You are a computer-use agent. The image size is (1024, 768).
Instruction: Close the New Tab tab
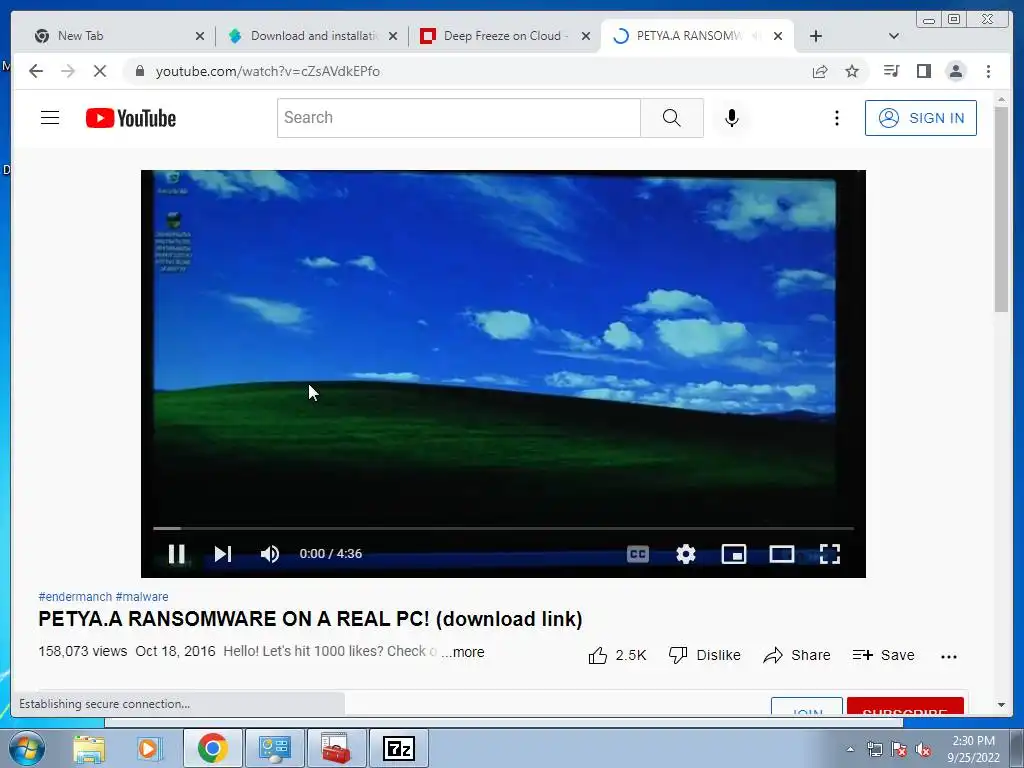pos(200,36)
